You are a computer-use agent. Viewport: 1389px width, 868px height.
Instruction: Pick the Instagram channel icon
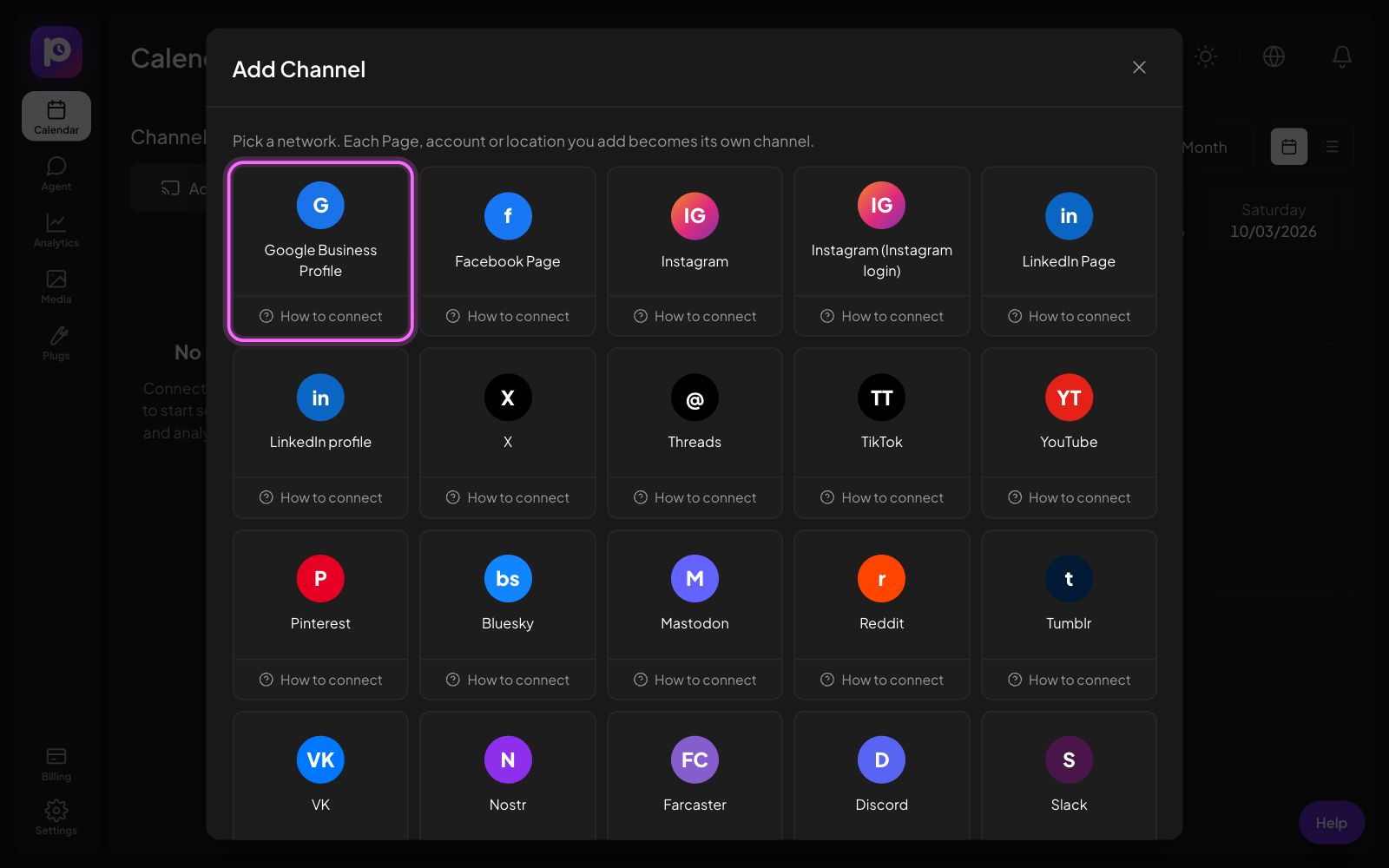tap(694, 216)
